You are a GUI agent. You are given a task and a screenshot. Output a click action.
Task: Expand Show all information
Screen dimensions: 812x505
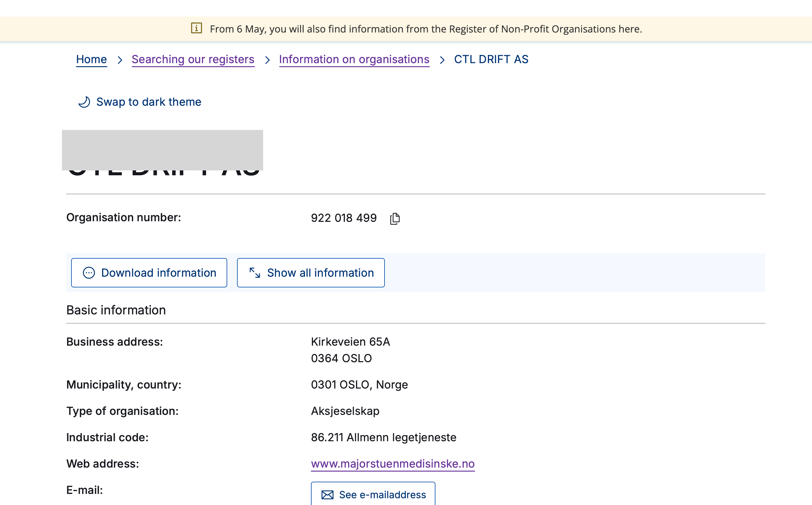[311, 273]
